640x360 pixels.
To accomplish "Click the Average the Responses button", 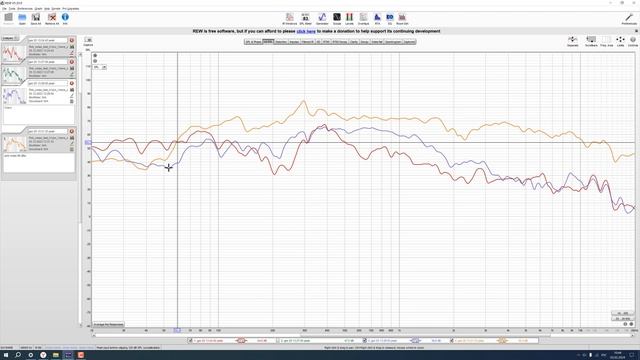I will (109, 324).
